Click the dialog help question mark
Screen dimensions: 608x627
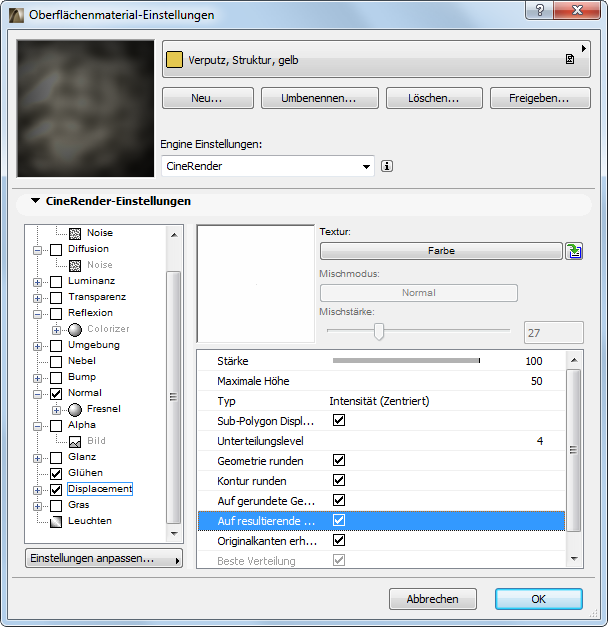pos(540,10)
